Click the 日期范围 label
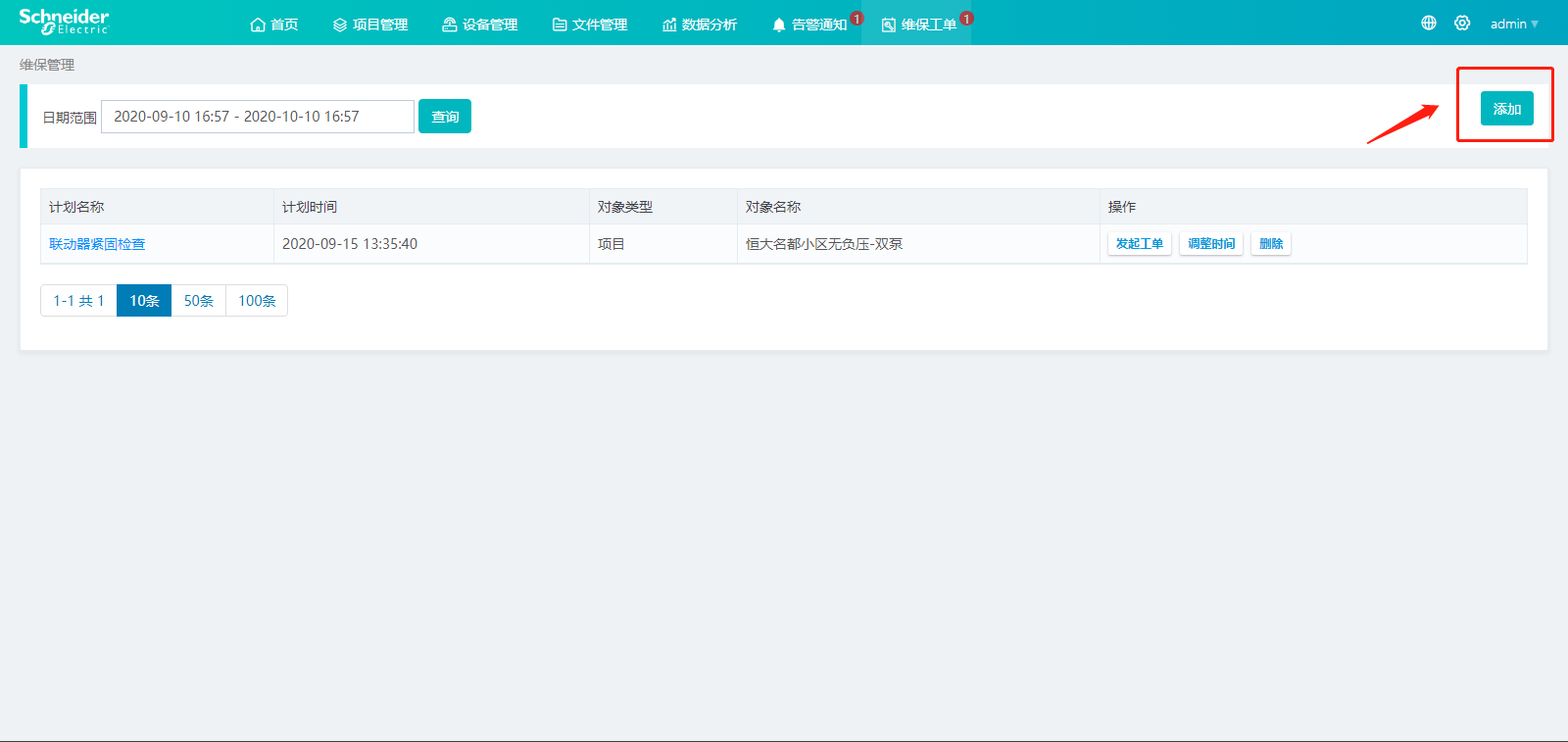The height and width of the screenshot is (742, 1568). pos(70,118)
